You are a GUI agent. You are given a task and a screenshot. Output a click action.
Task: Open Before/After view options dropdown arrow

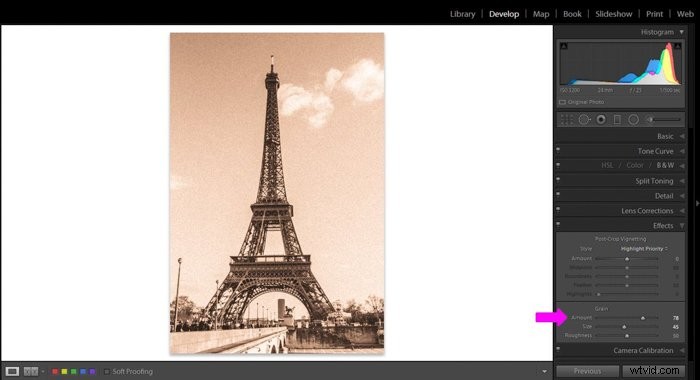click(43, 372)
